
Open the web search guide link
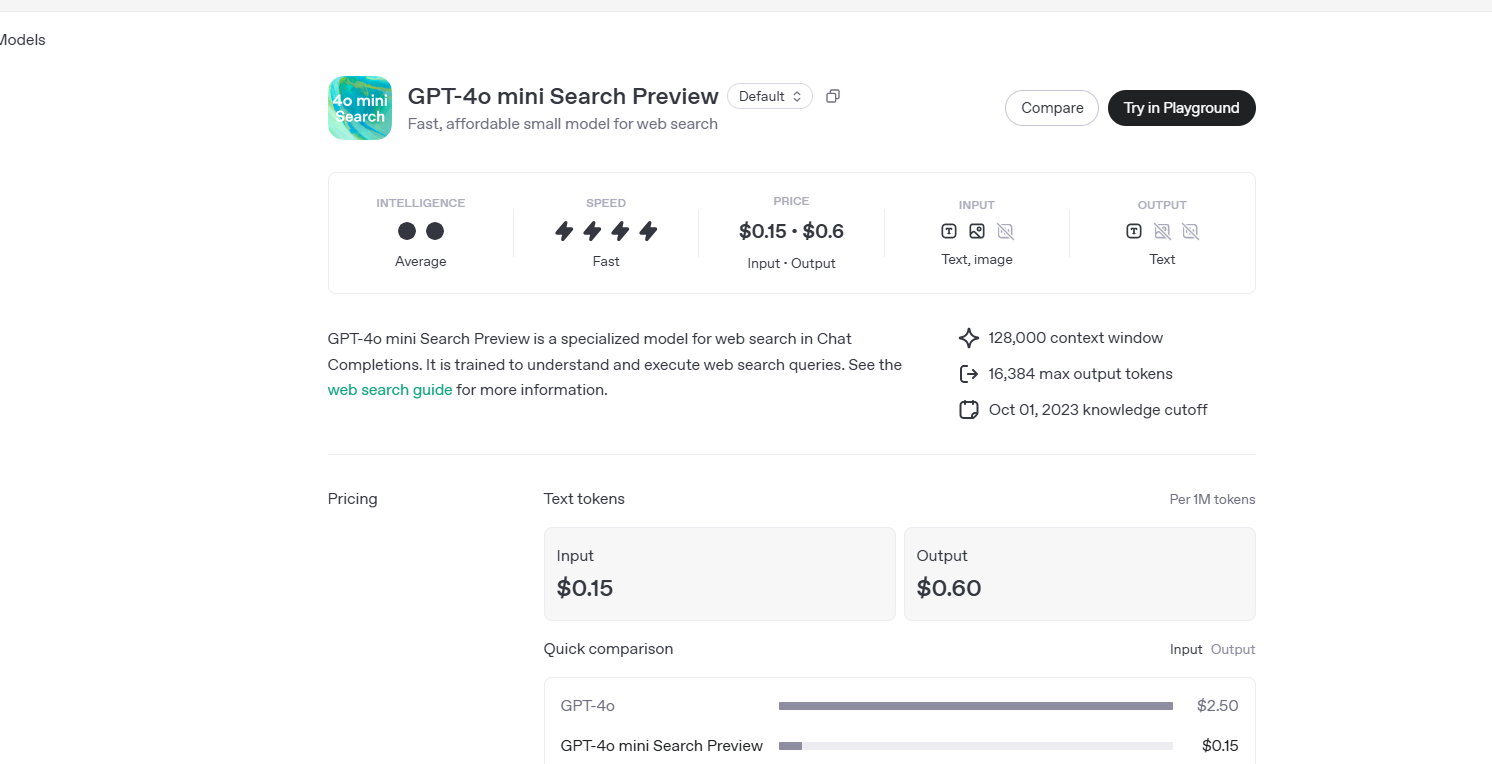pyautogui.click(x=390, y=390)
